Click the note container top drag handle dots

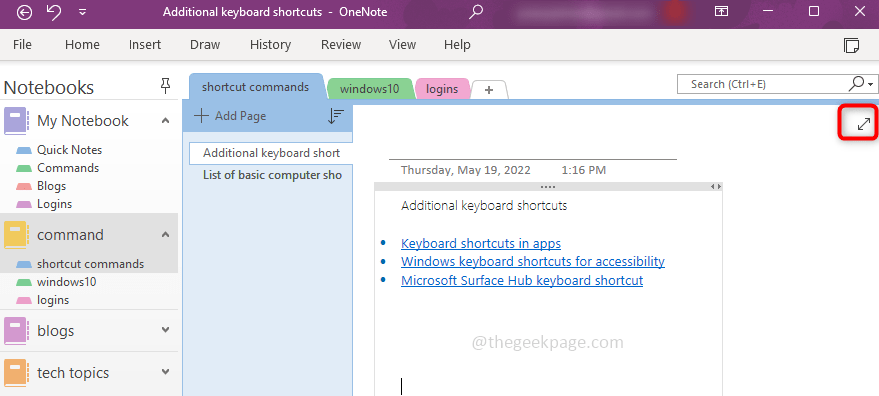pos(548,186)
